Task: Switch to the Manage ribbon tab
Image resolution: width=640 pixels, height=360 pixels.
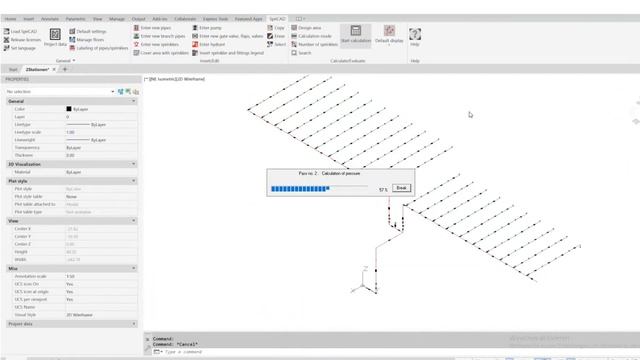Action: (117, 19)
